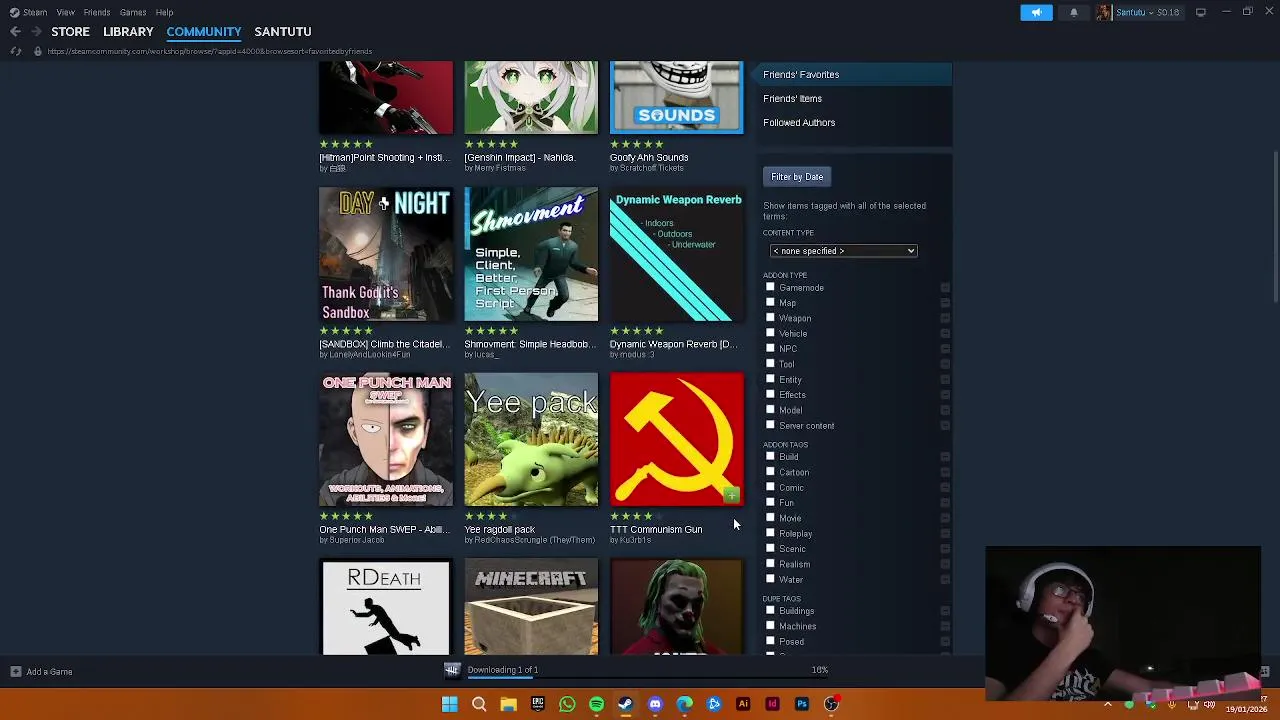Enable the Effects checkbox

pos(770,394)
